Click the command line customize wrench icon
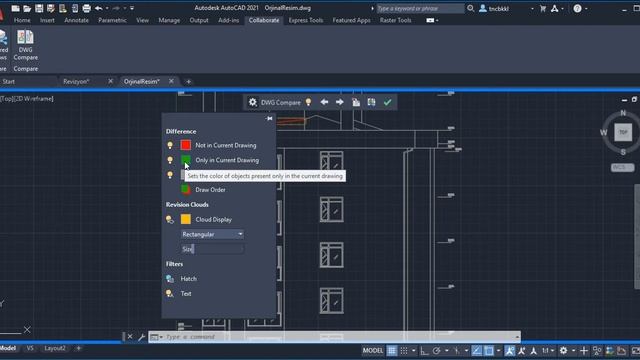Viewport: 640px width, 360px height. click(x=141, y=337)
